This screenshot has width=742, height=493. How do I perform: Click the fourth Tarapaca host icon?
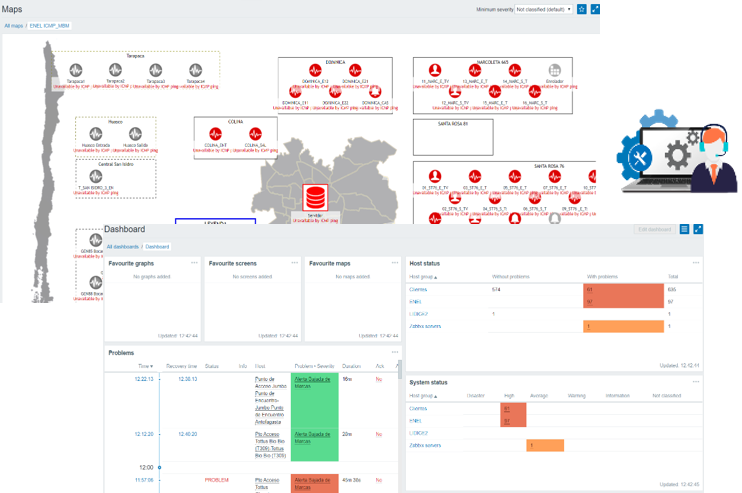(195, 70)
